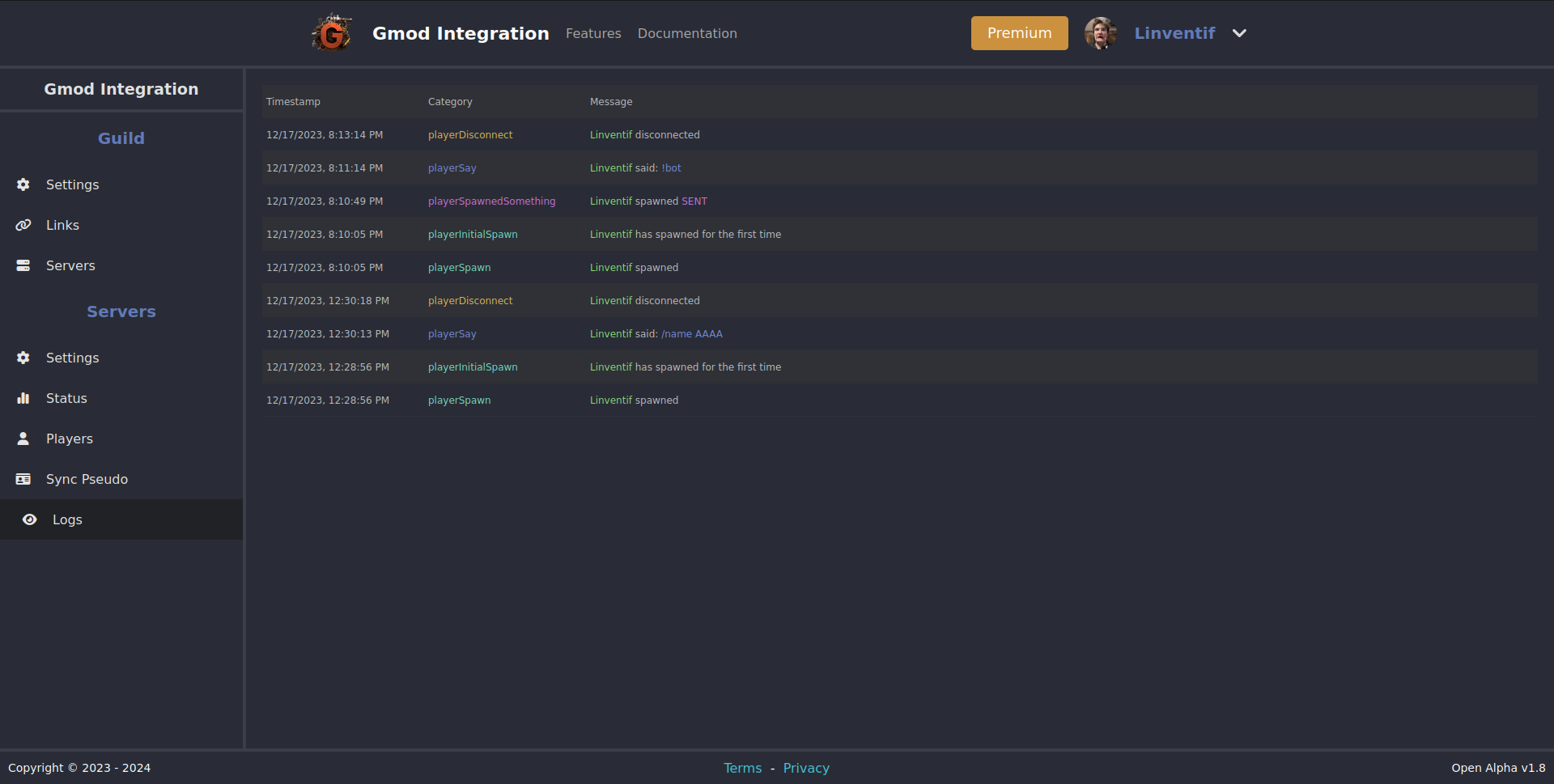Expand the user menu chevron
Viewport: 1554px width, 784px height.
[x=1239, y=33]
